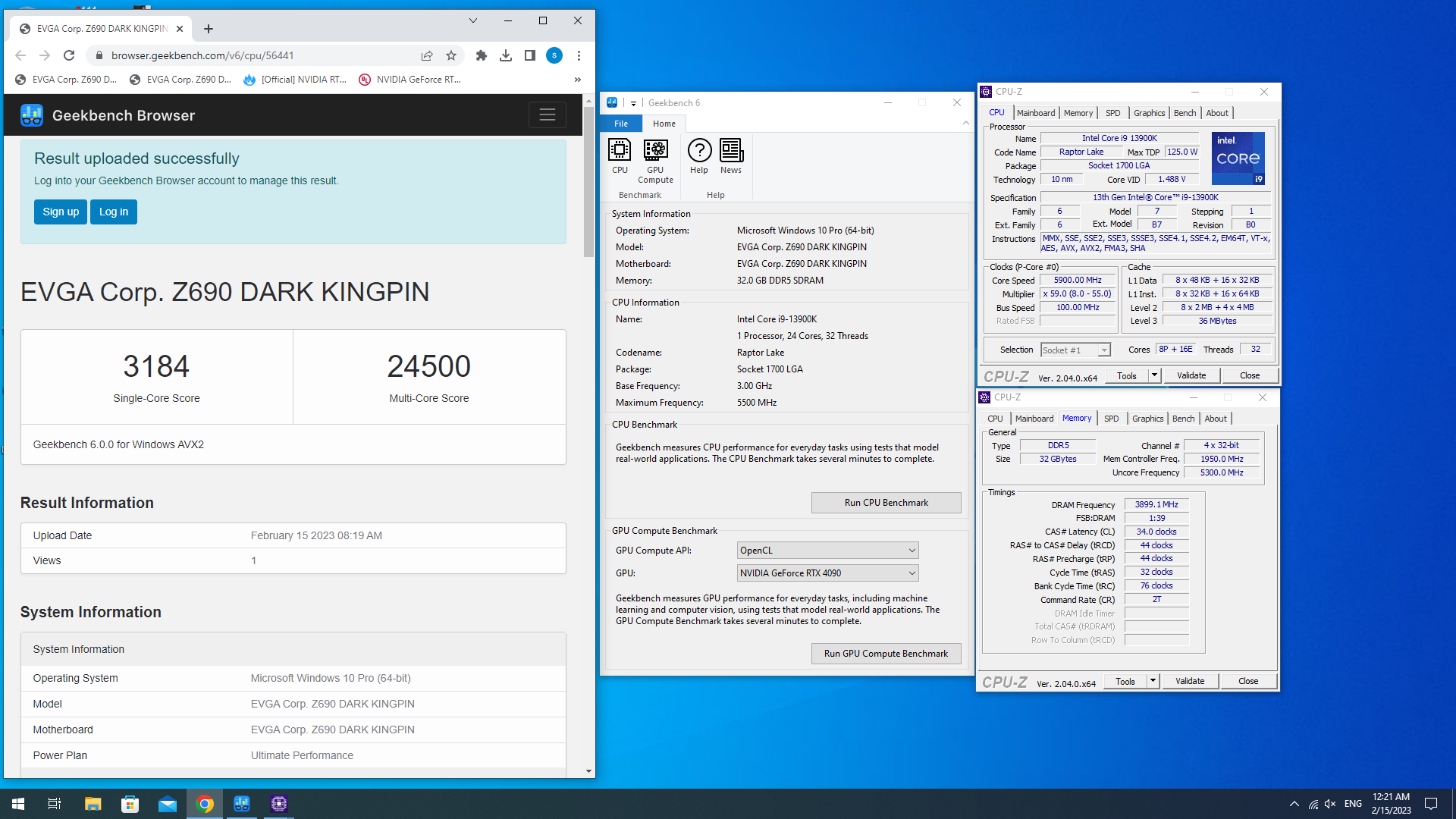Open the Help icon in Geekbench ribbon
The height and width of the screenshot is (819, 1456).
pyautogui.click(x=699, y=156)
